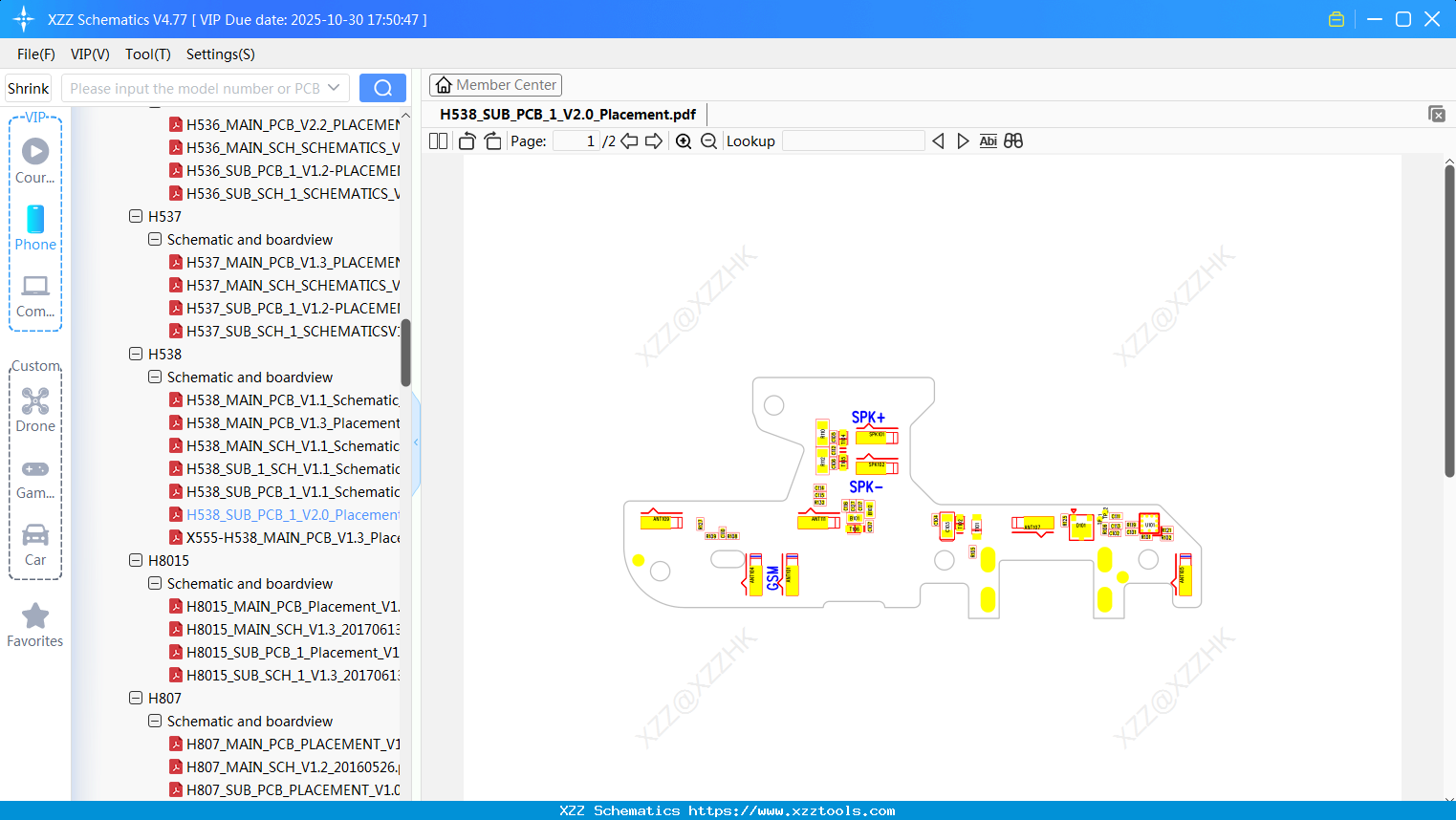Select the Drone category in the VIP sidebar
The width and height of the screenshot is (1456, 820).
[x=34, y=409]
